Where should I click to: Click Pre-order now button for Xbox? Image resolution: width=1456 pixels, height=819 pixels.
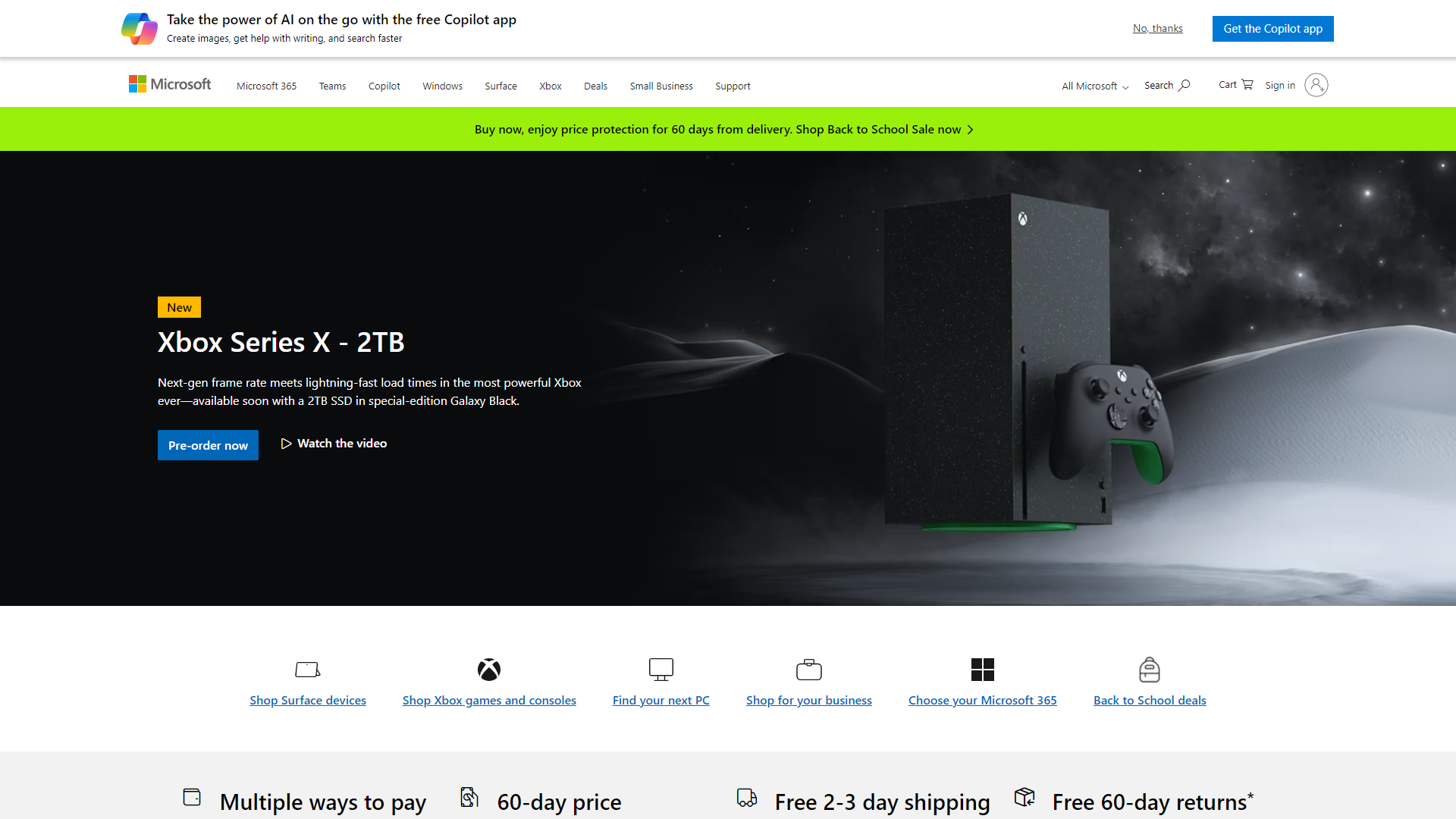coord(208,443)
